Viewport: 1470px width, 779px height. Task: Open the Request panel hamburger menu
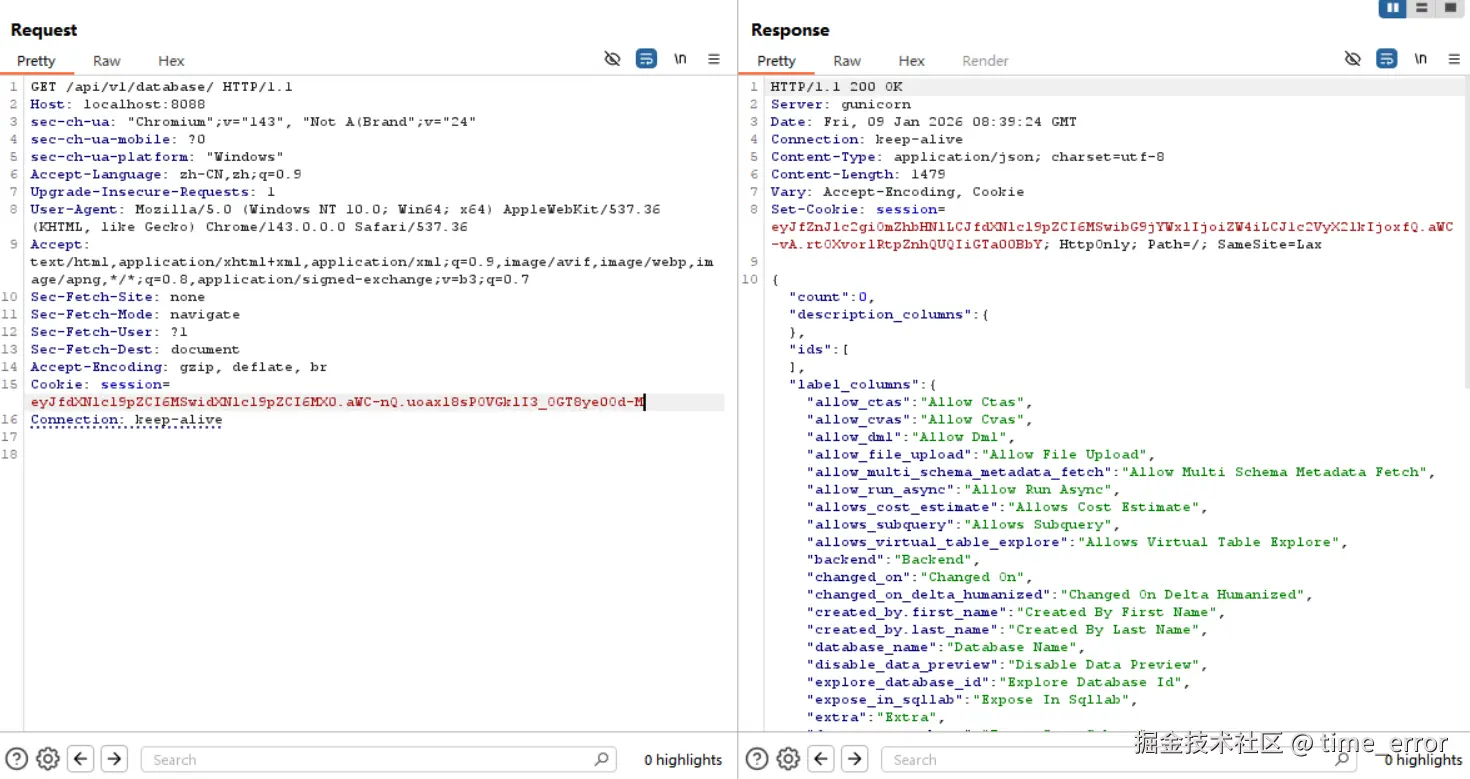point(714,58)
